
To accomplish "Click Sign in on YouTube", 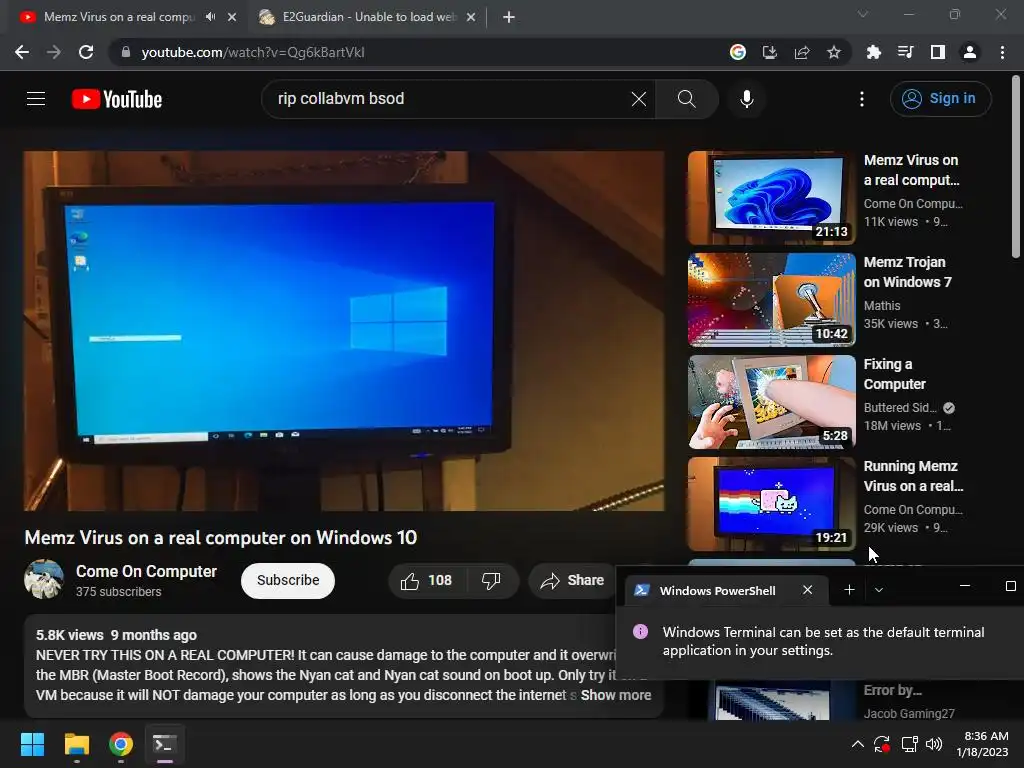I will pyautogui.click(x=940, y=99).
